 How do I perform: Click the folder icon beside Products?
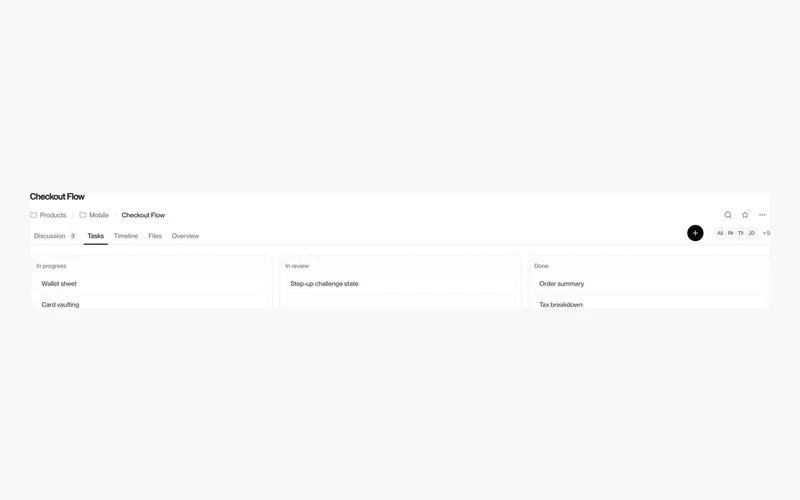point(33,215)
